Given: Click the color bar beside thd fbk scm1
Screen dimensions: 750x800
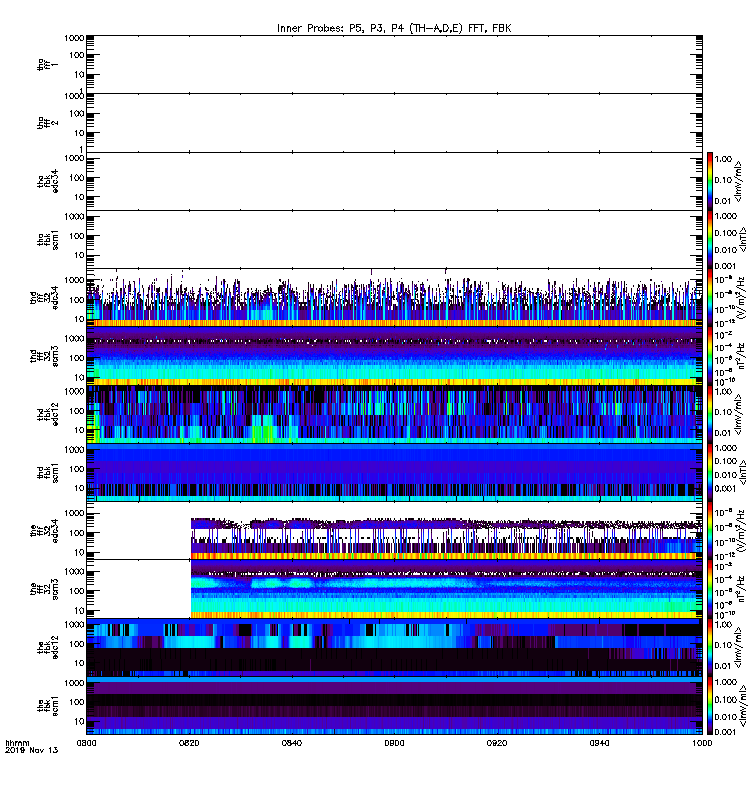Looking at the screenshot, I should pyautogui.click(x=710, y=472).
